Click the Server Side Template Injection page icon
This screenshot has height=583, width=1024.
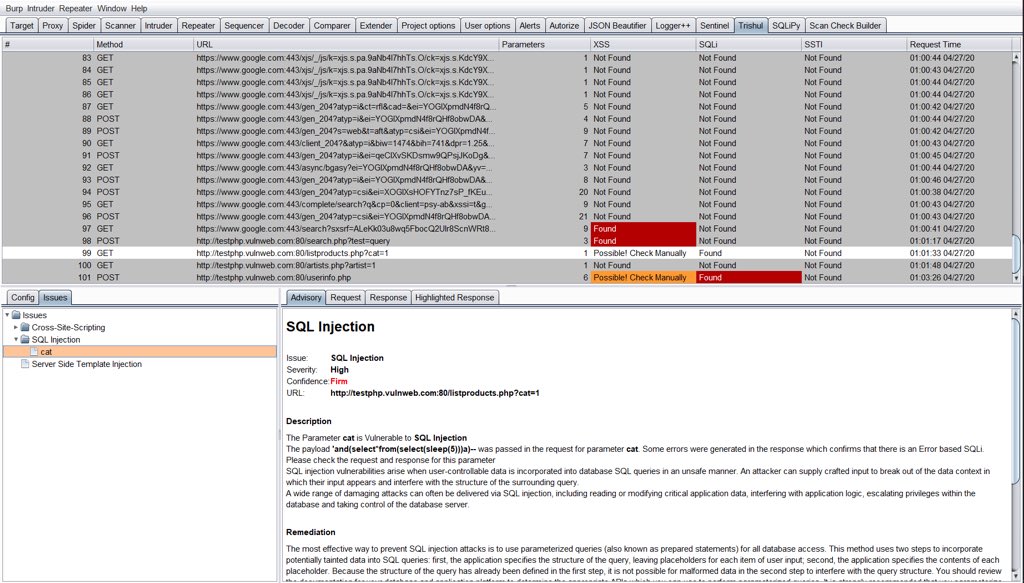(x=24, y=365)
